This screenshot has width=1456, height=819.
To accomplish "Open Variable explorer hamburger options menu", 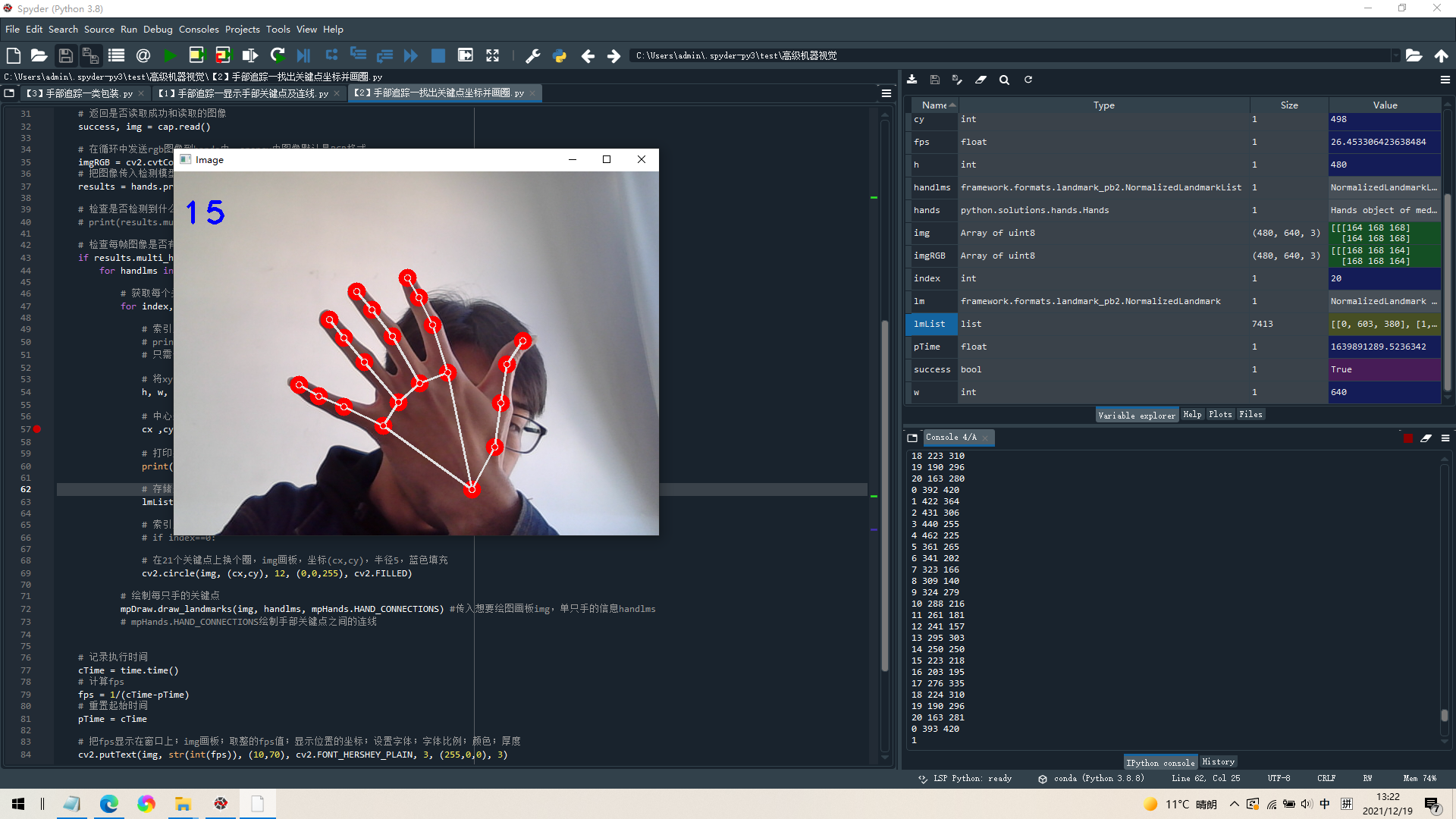I will 1445,80.
